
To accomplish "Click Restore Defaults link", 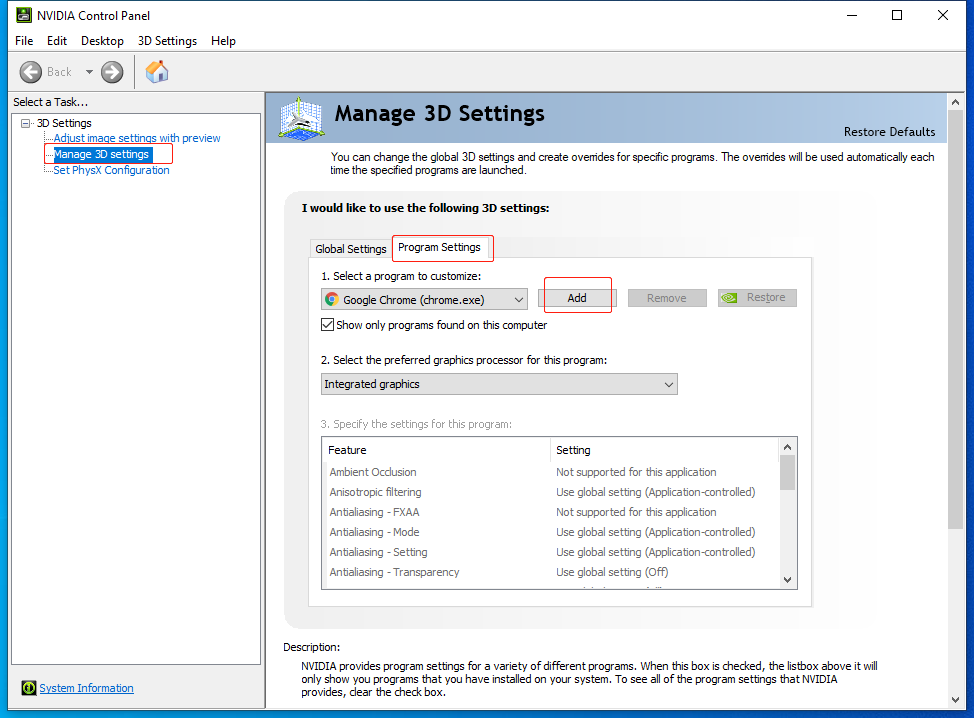I will pos(889,132).
